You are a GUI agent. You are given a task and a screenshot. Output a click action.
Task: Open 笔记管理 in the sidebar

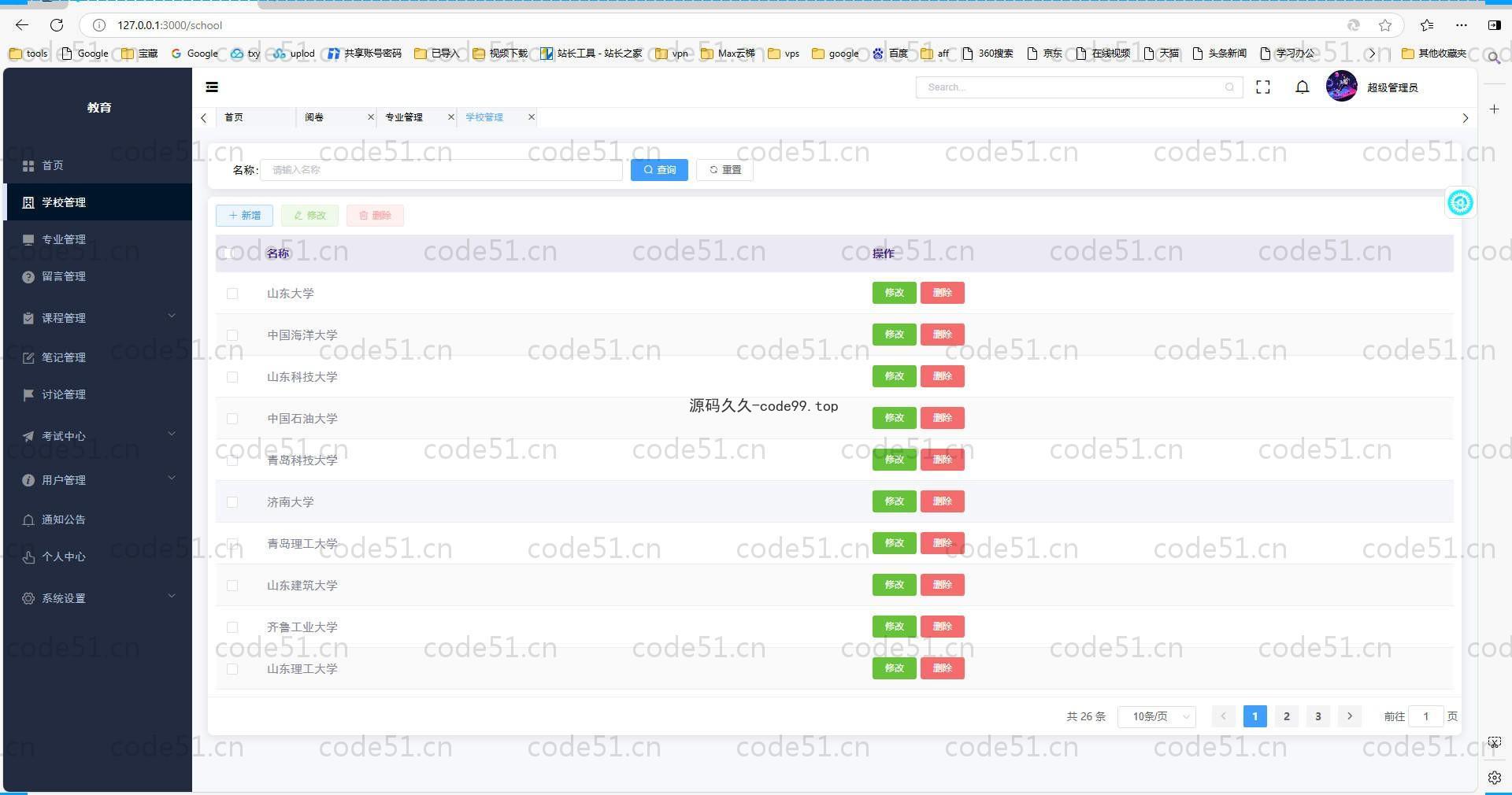(98, 357)
